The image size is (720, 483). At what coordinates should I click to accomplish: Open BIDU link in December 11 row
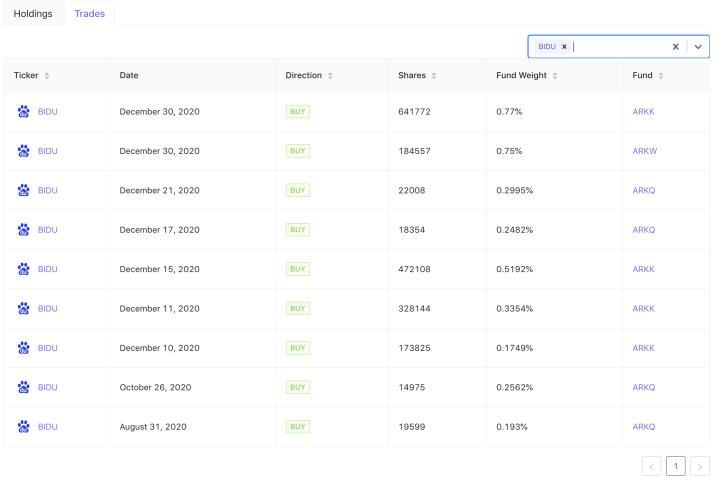click(x=48, y=309)
